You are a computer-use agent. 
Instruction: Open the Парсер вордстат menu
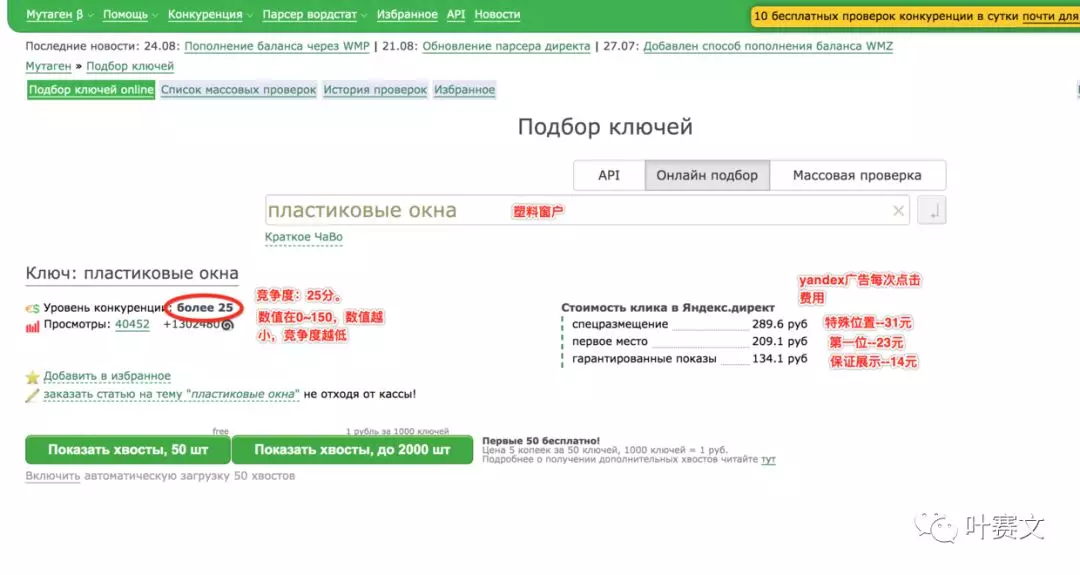tap(309, 14)
